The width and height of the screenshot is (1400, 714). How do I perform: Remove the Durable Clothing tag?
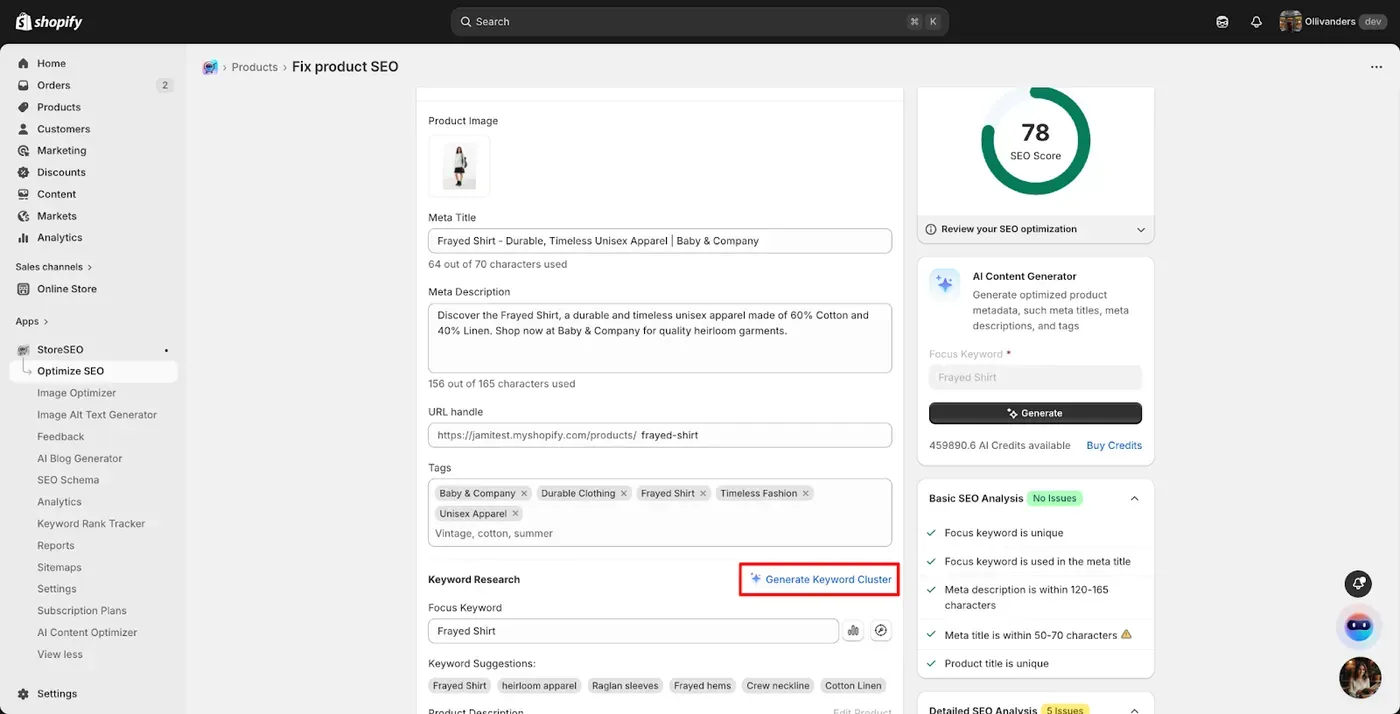click(x=624, y=494)
